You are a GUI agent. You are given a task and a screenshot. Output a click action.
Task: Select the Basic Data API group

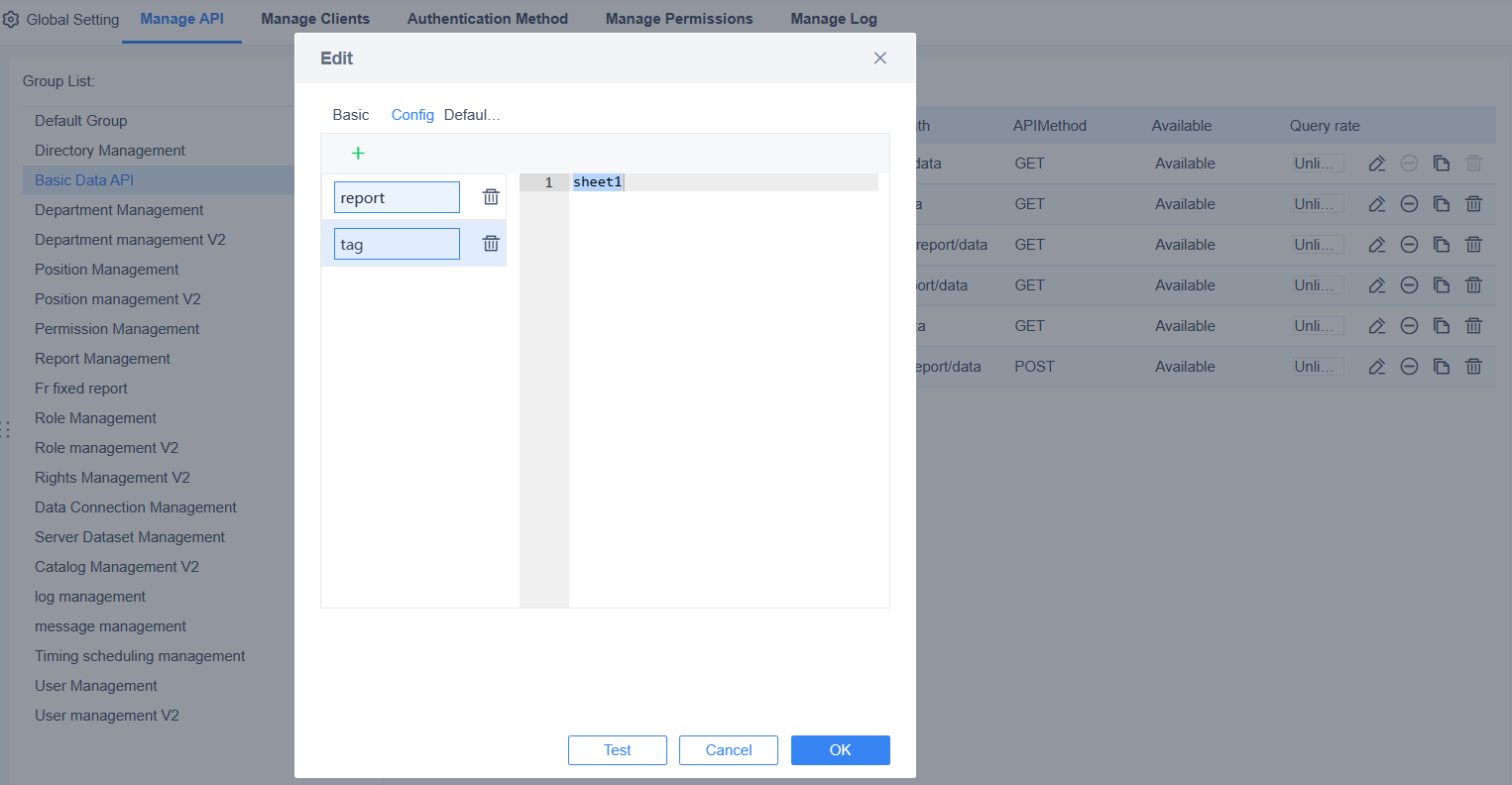click(x=84, y=180)
